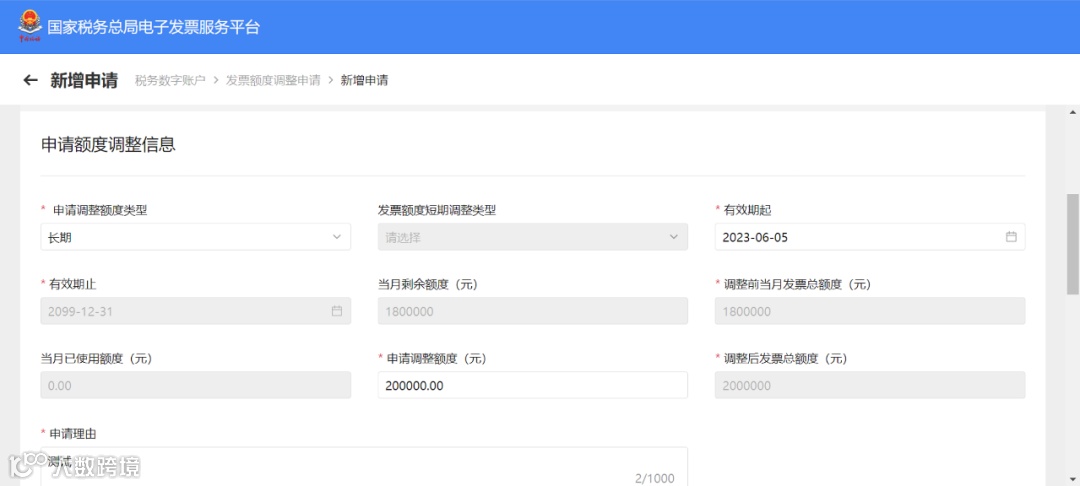Click the 申请调整额度 input with 200000.00

532,385
